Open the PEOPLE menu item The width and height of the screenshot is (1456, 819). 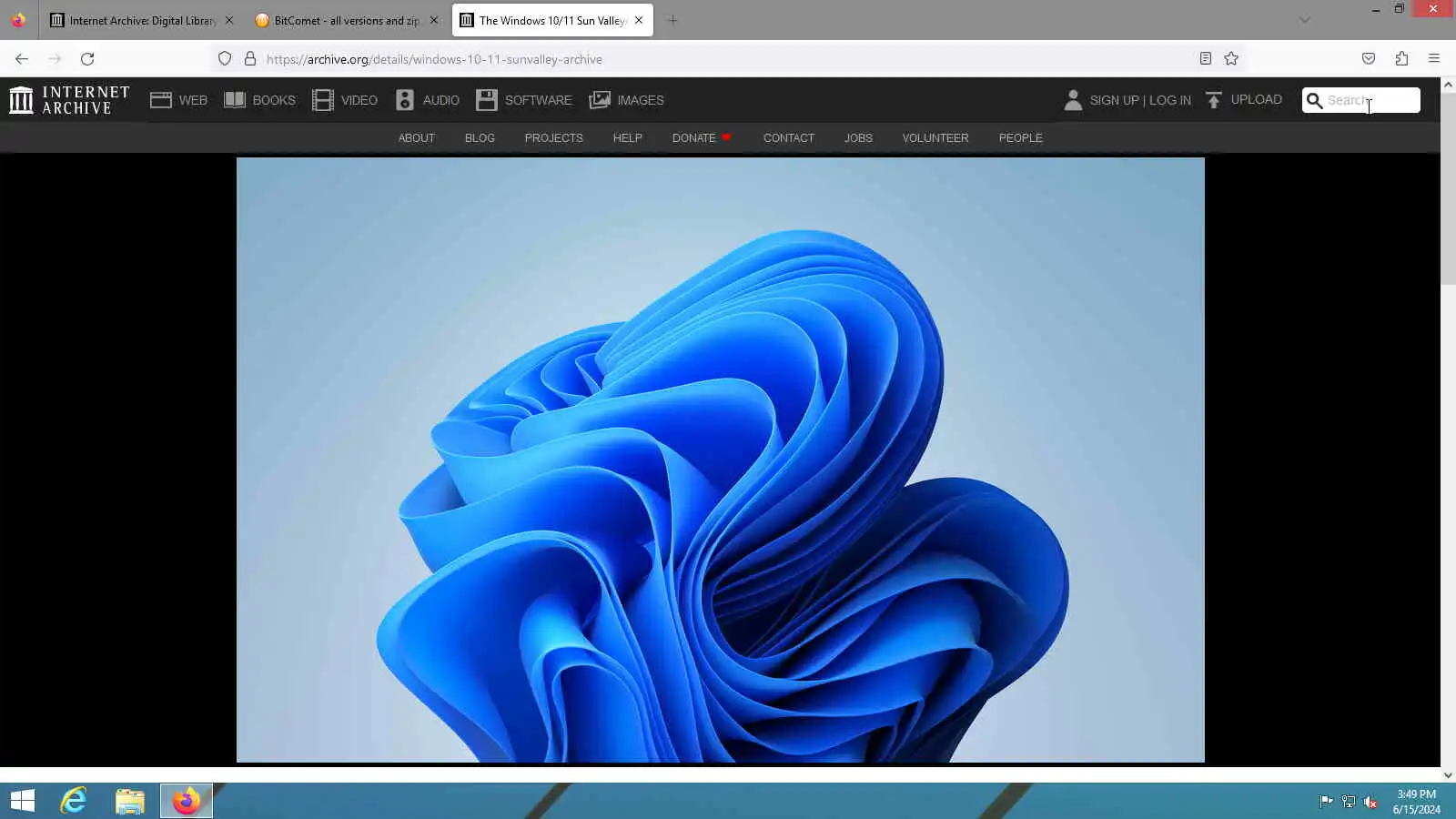1021,138
